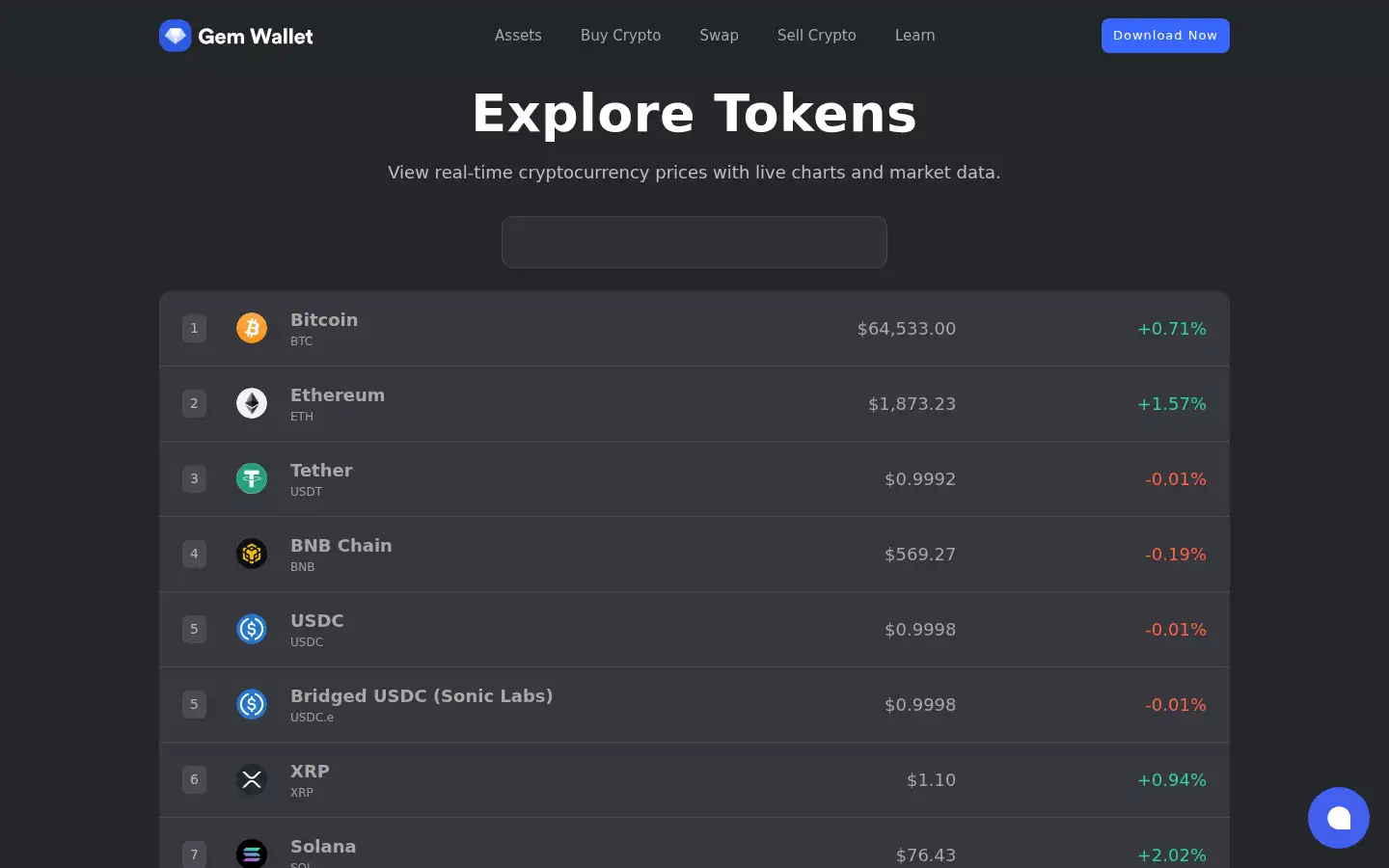The width and height of the screenshot is (1389, 868).
Task: Click Solana change +2.02%
Action: tap(1172, 854)
